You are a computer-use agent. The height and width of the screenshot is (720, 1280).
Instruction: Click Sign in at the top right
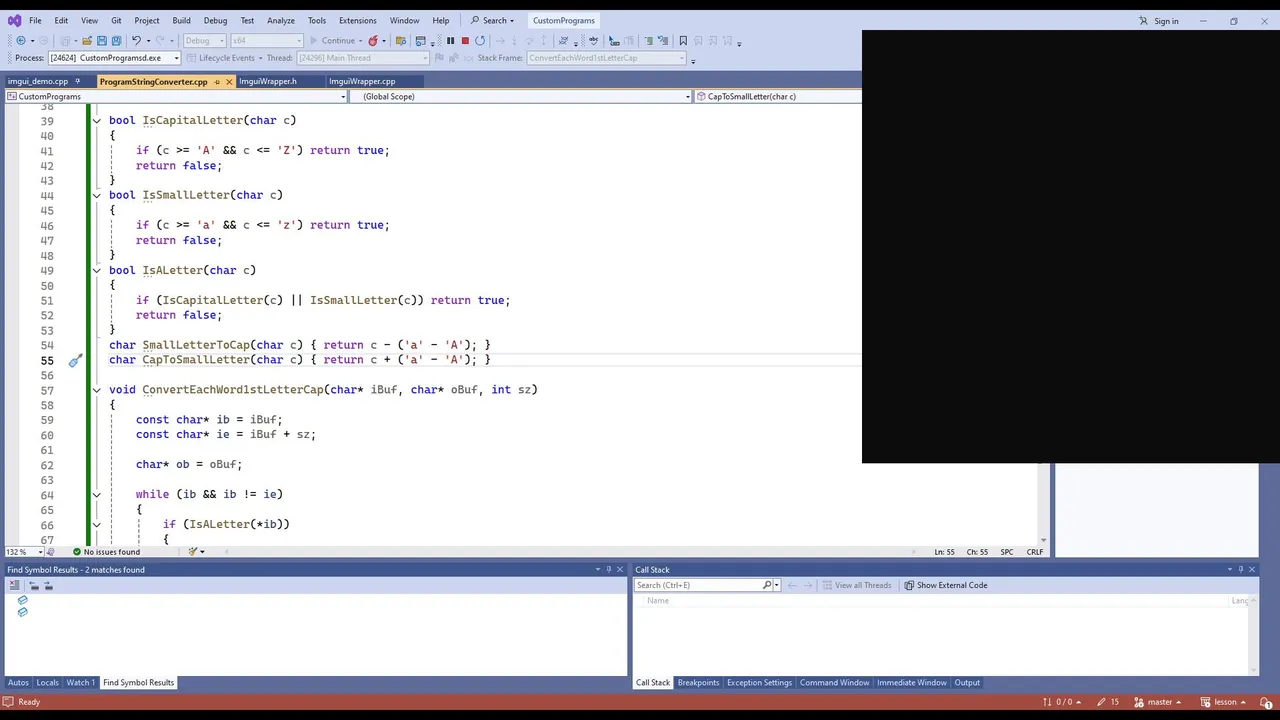click(1159, 21)
